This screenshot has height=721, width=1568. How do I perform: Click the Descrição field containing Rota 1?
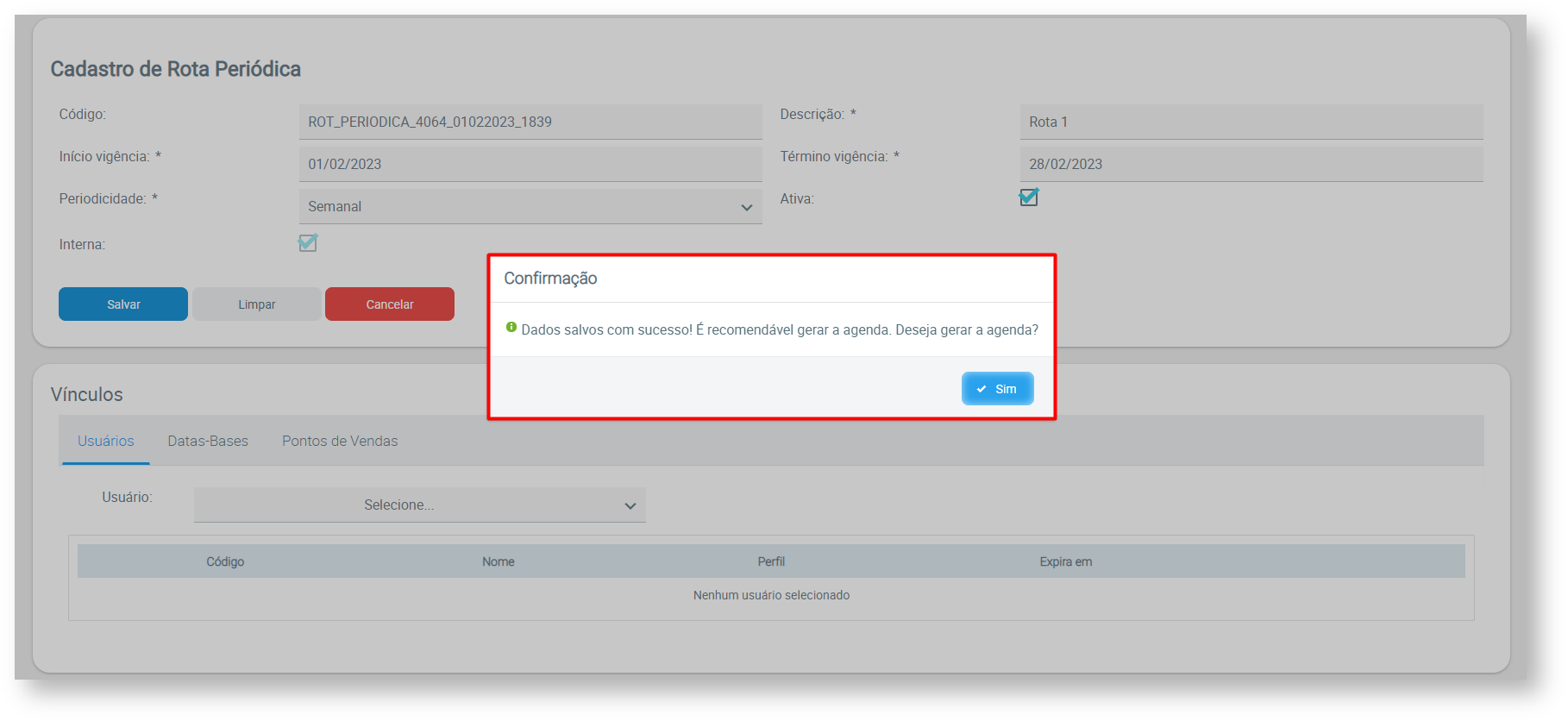point(1251,122)
